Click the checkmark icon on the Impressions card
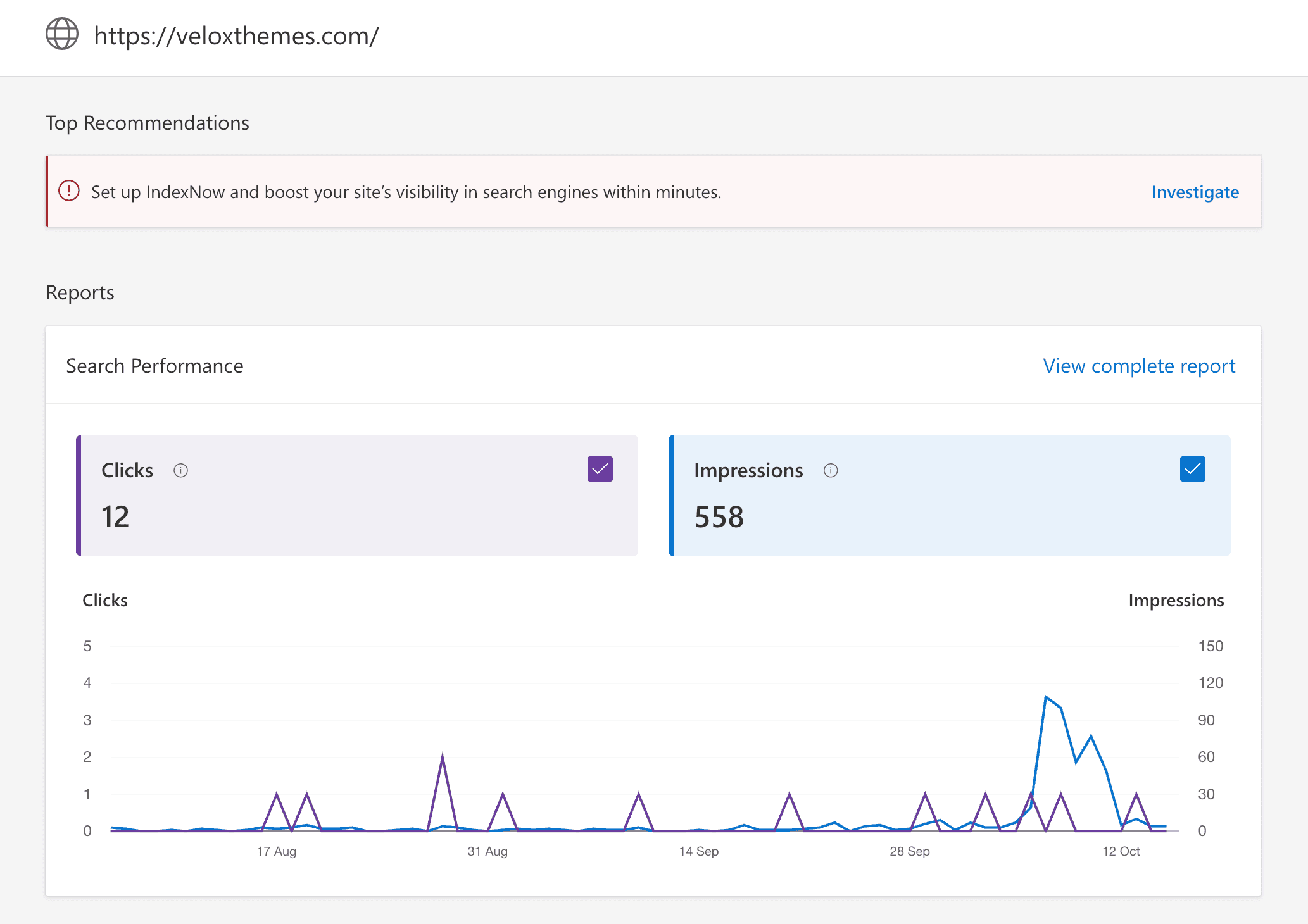The width and height of the screenshot is (1308, 924). 1193,468
